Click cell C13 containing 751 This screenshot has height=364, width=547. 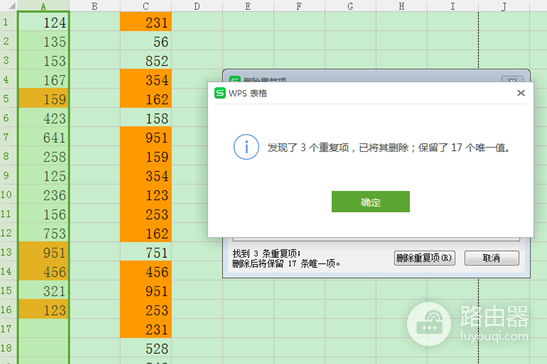146,252
